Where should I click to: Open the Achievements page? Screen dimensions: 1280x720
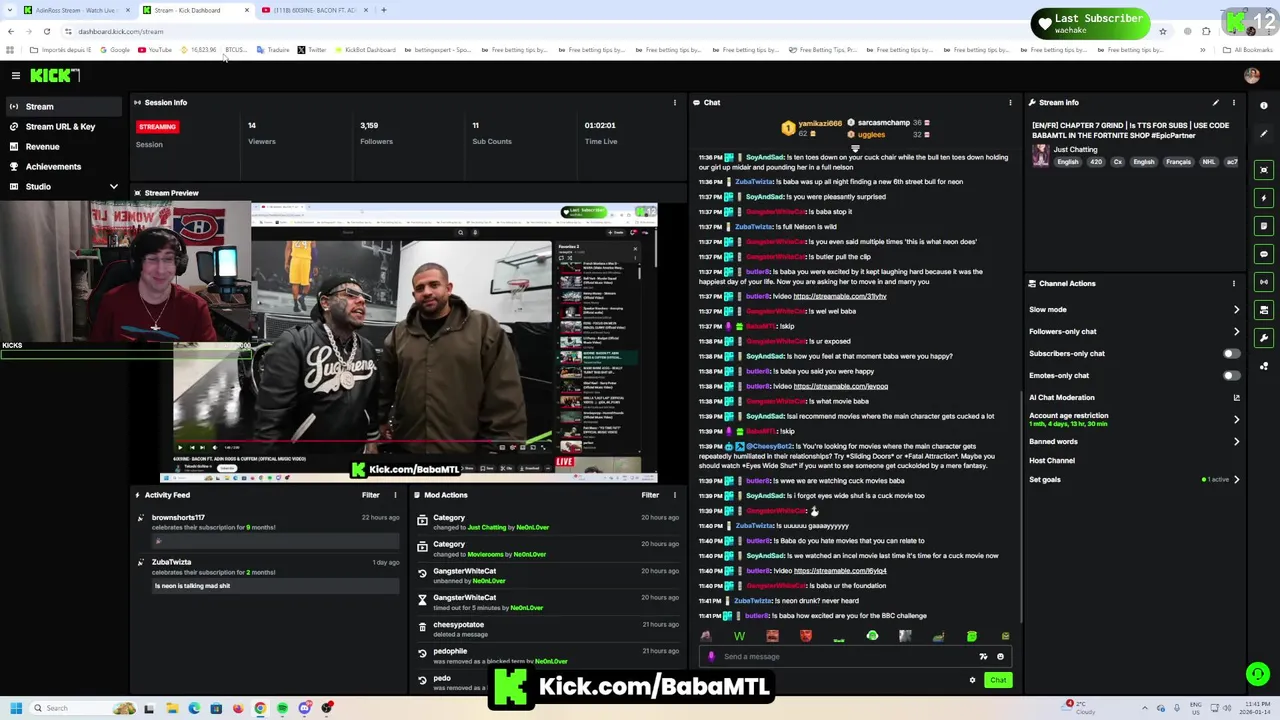[x=62, y=166]
